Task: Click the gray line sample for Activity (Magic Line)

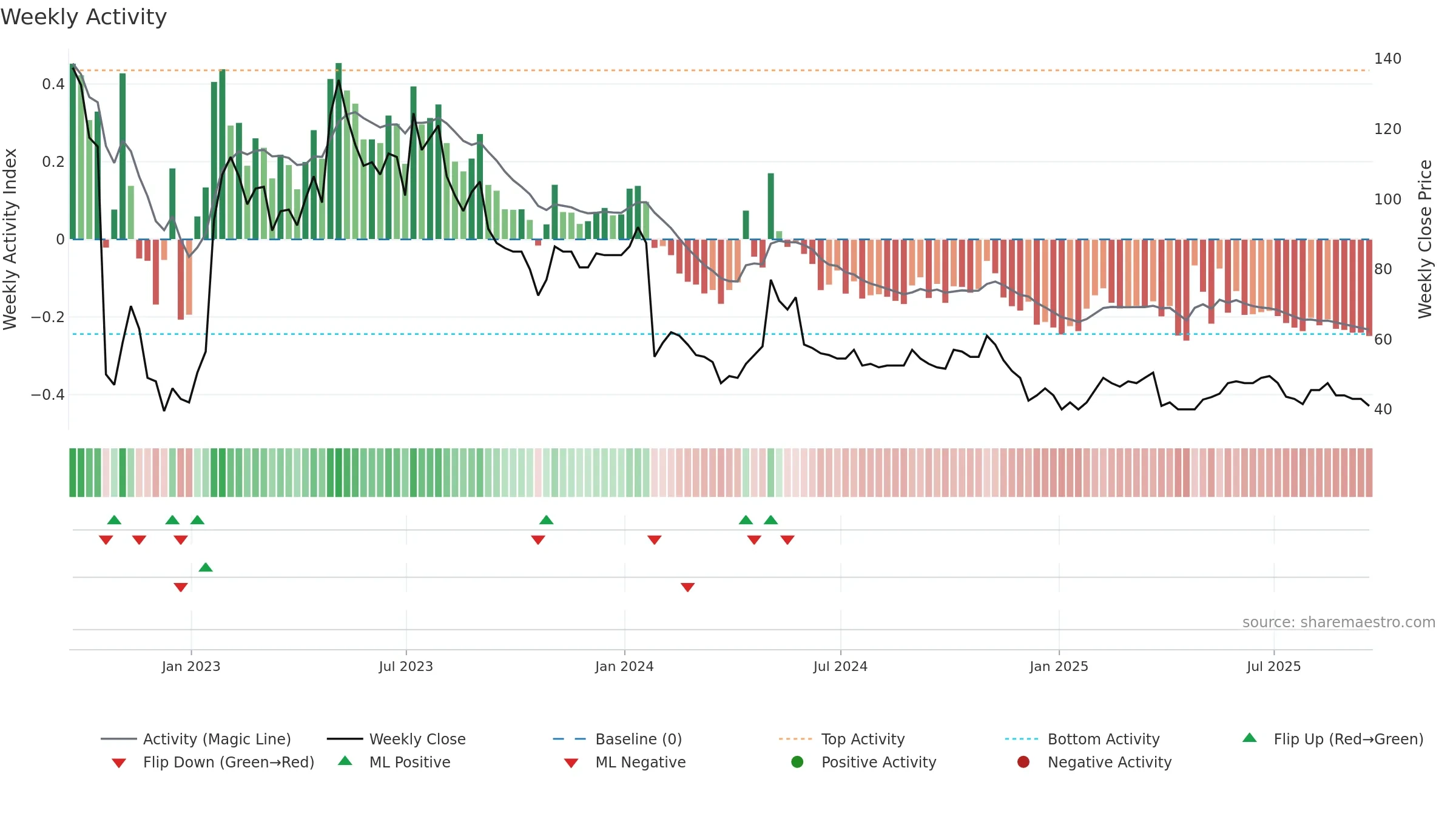Action: (119, 739)
